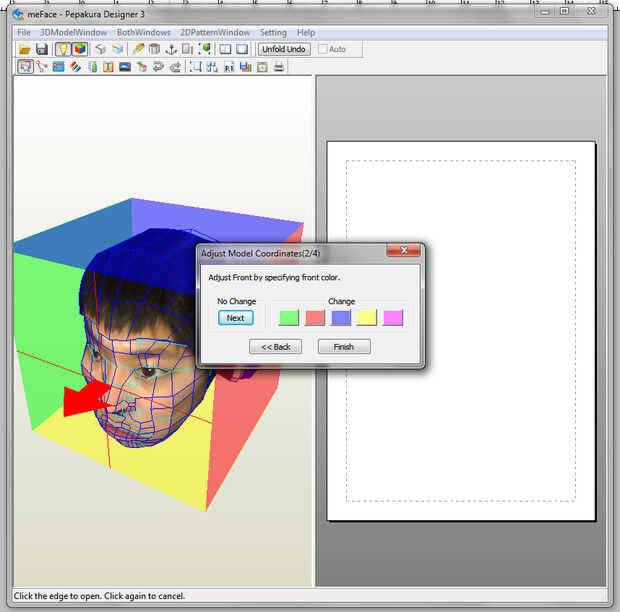Select the join/disjoin edge tool icon

42,67
